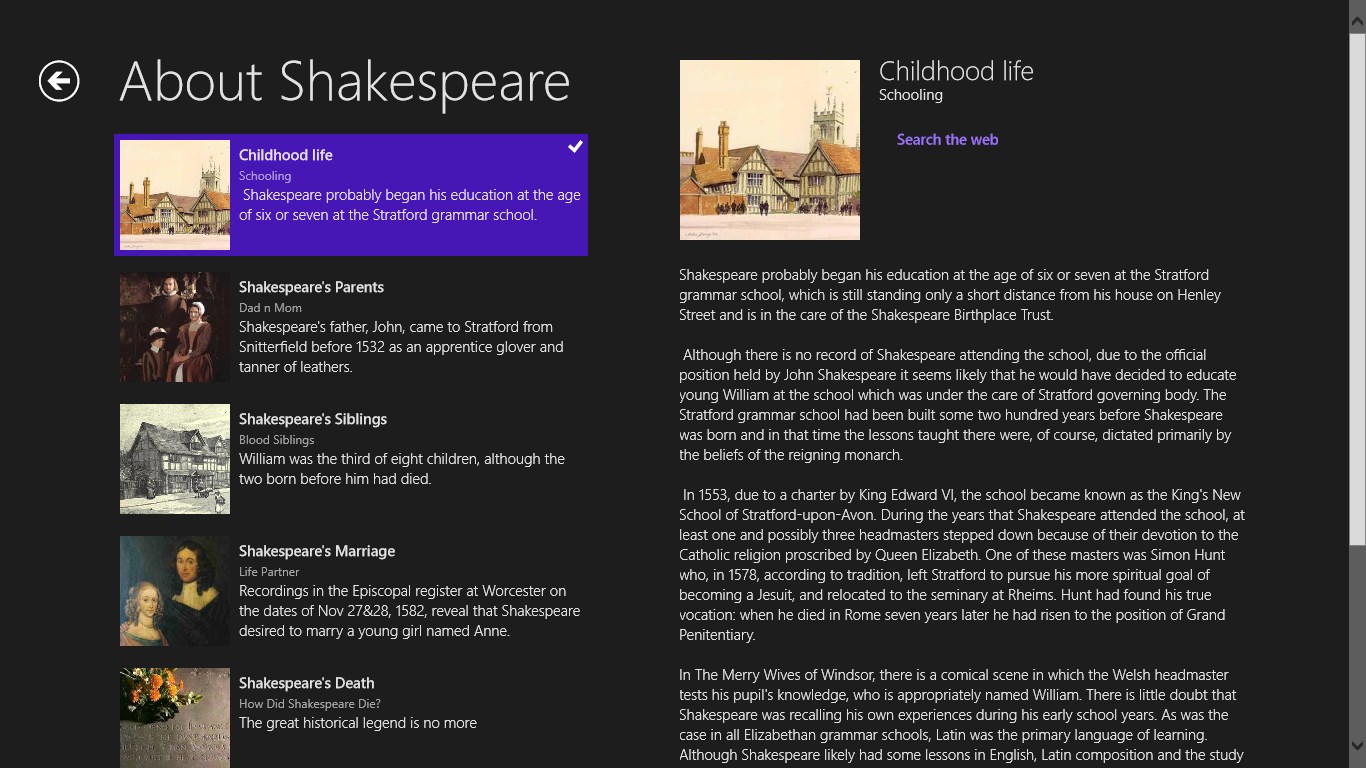Open the Shakespeare's Parents entry
Image resolution: width=1366 pixels, height=768 pixels.
tap(311, 287)
